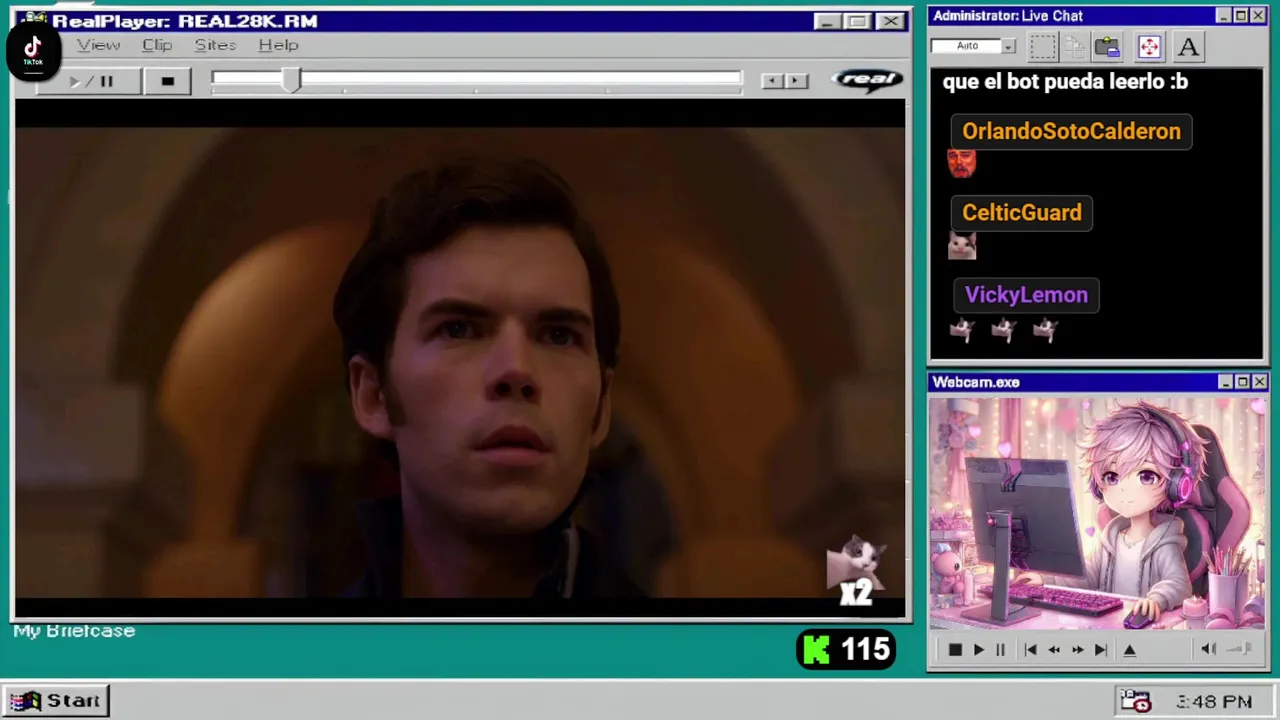Click the next clip arrow in RealPlayer
Image resolution: width=1280 pixels, height=720 pixels.
pyautogui.click(x=796, y=81)
